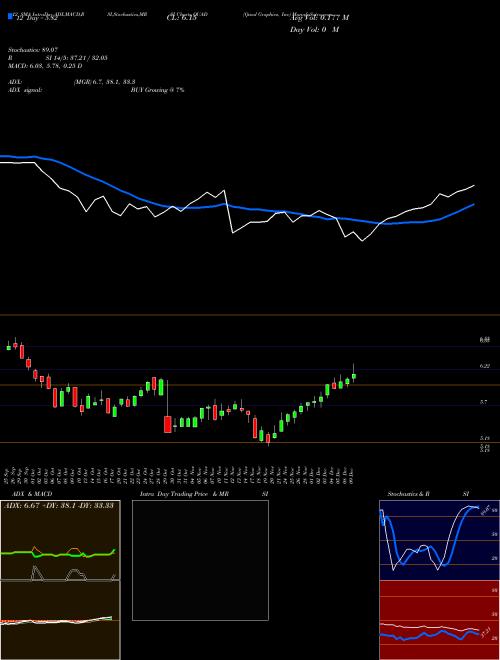Viewport: 500px width, 660px height.
Task: Click the "MACD: 6.08, 5.78, 0.25 D" line
Action: [45, 66]
